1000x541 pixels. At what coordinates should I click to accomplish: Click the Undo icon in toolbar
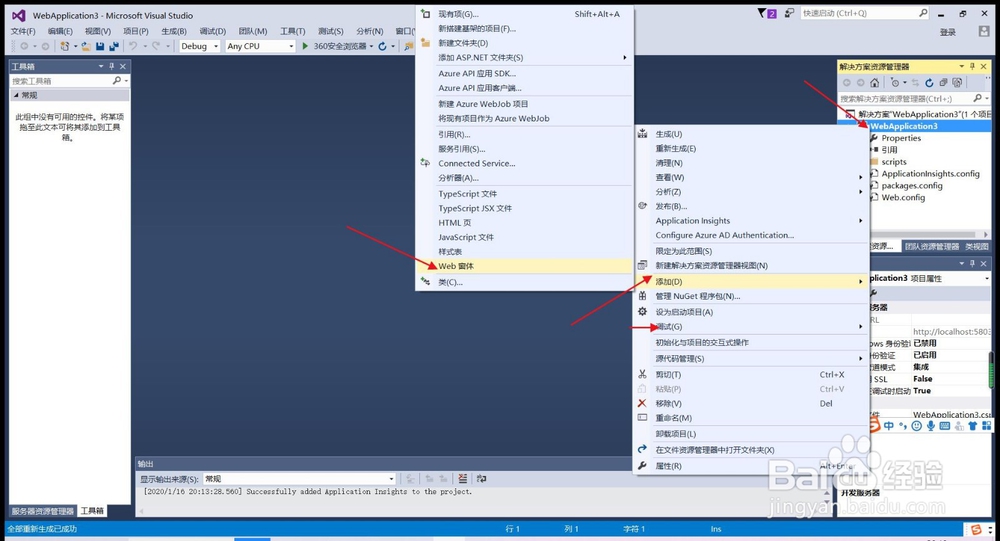tap(133, 46)
